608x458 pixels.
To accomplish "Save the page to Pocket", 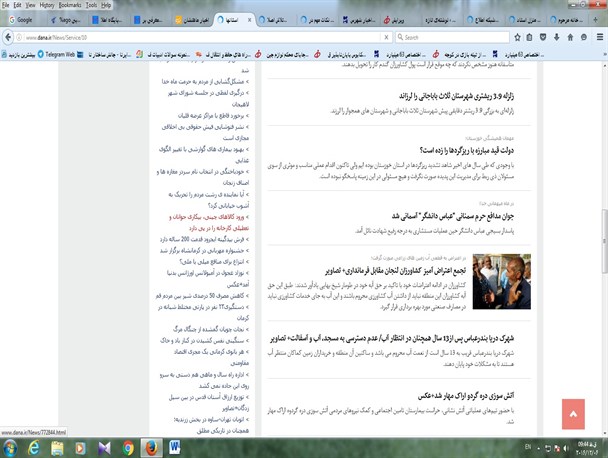I will (x=543, y=37).
